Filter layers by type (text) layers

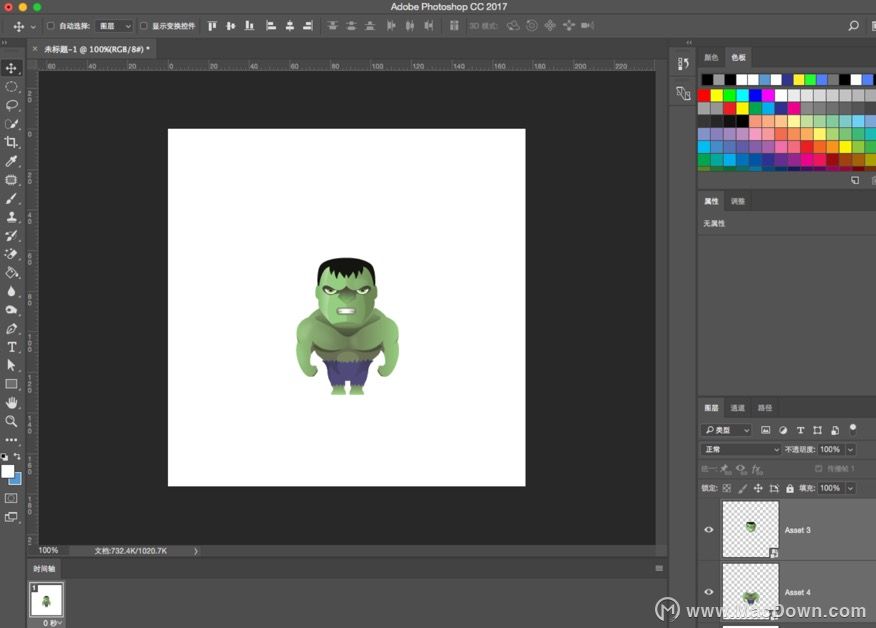pos(800,430)
